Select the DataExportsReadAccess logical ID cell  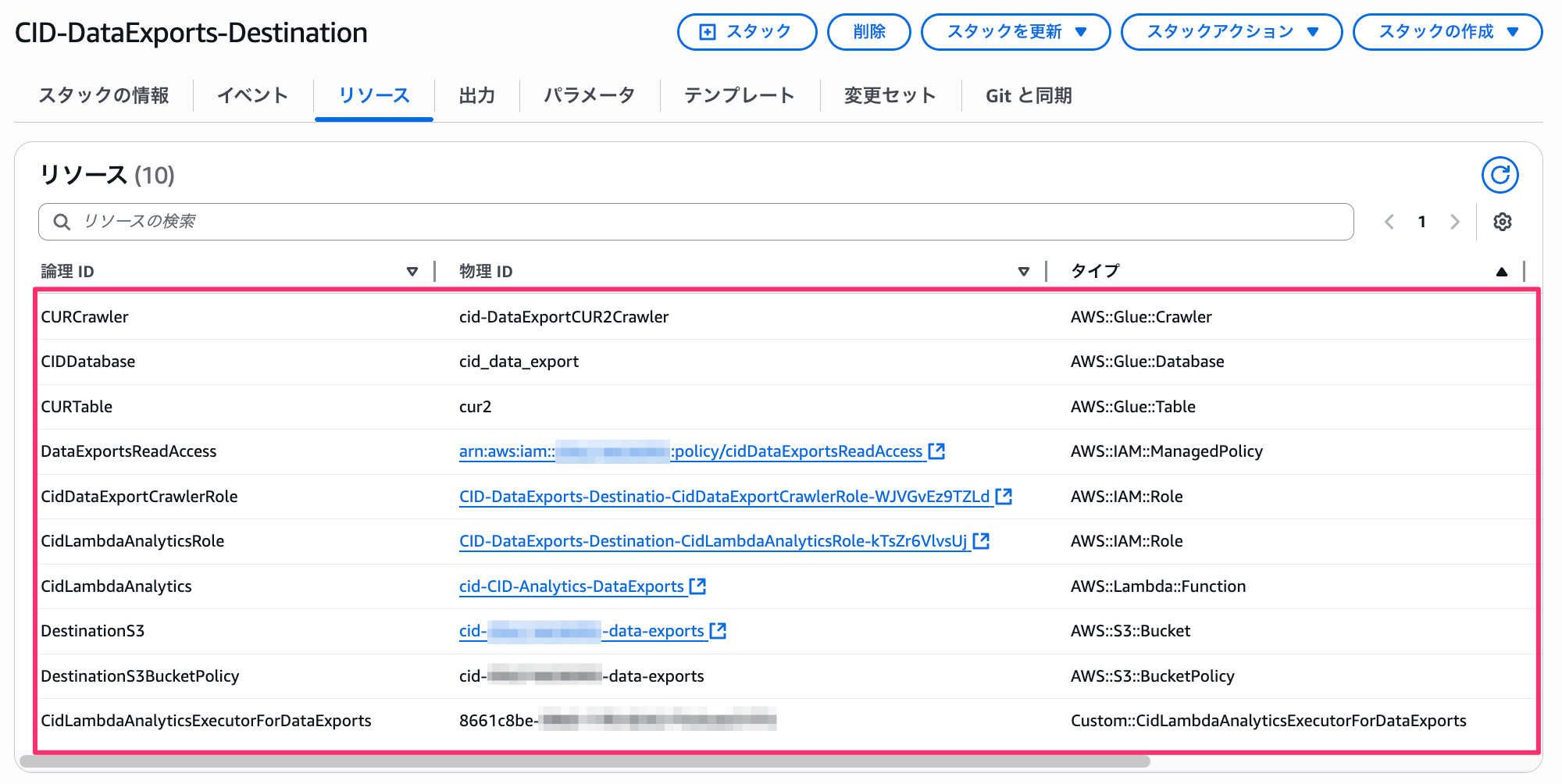pyautogui.click(x=129, y=451)
